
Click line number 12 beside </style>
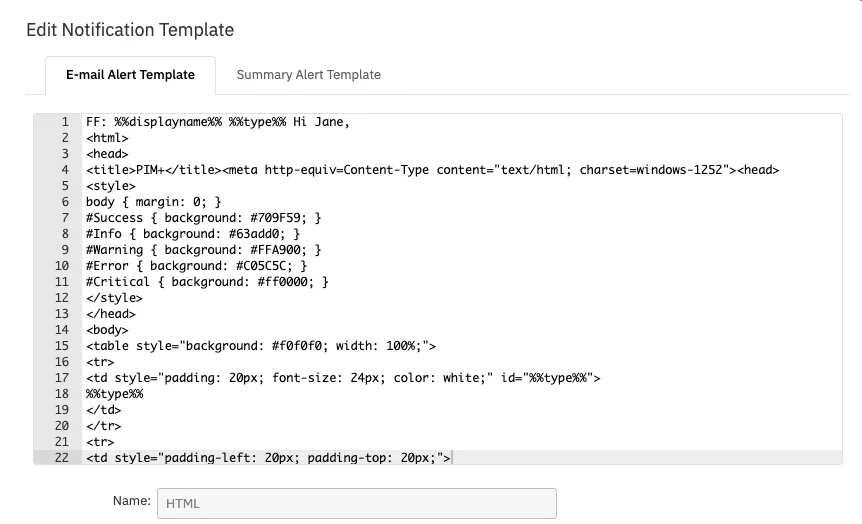coord(62,298)
